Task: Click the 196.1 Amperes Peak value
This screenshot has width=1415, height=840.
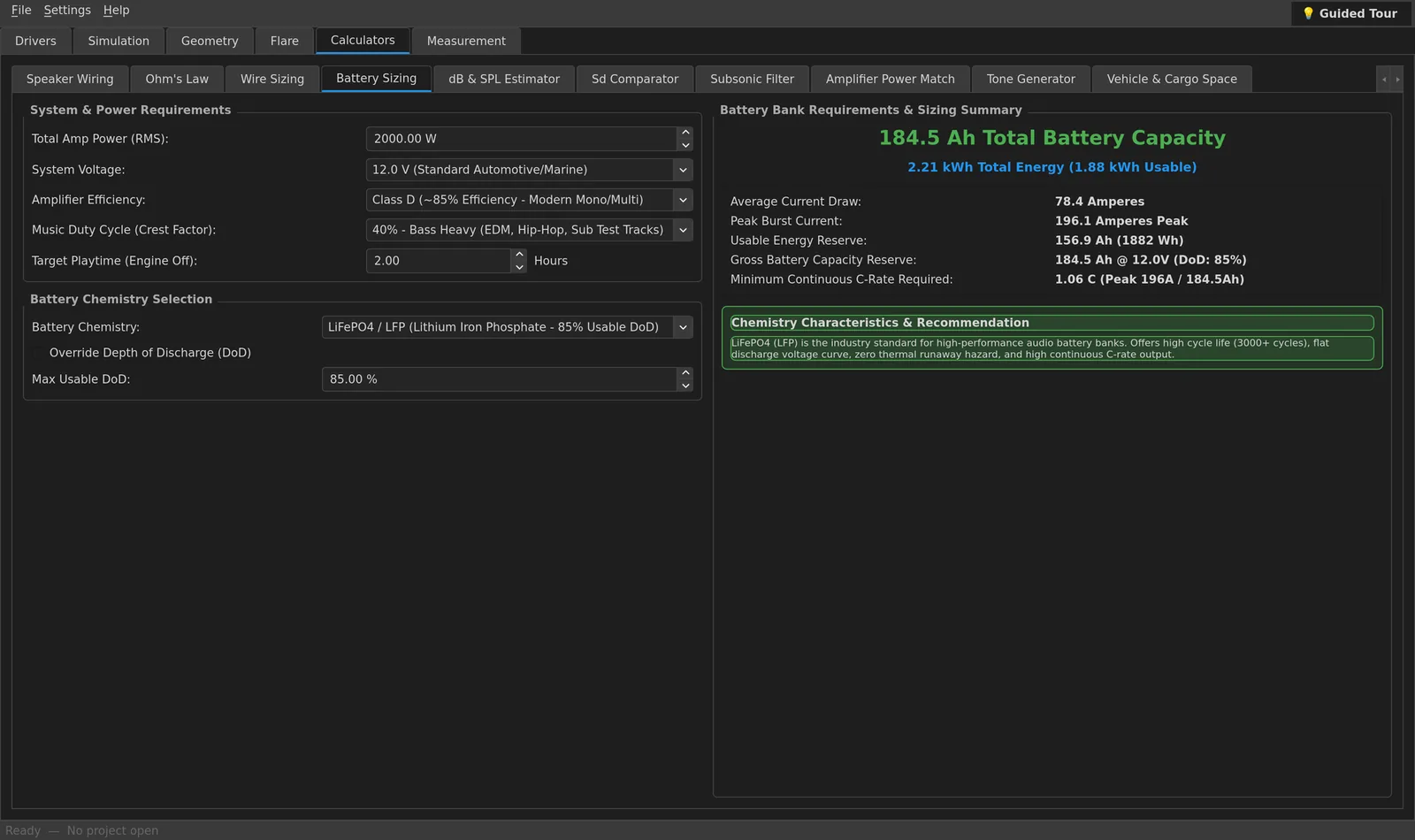Action: click(x=1121, y=221)
